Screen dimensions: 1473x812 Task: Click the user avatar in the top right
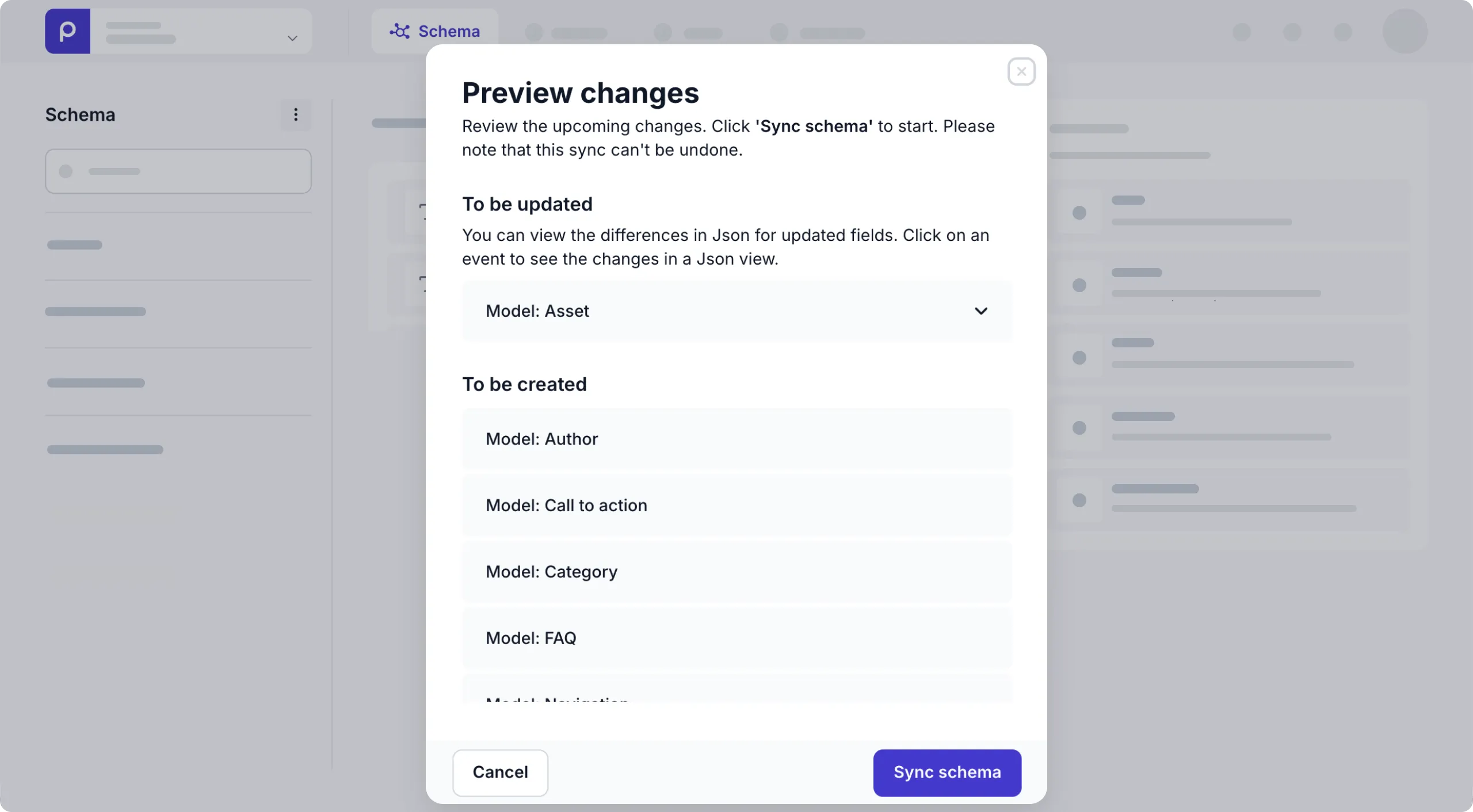pyautogui.click(x=1405, y=32)
